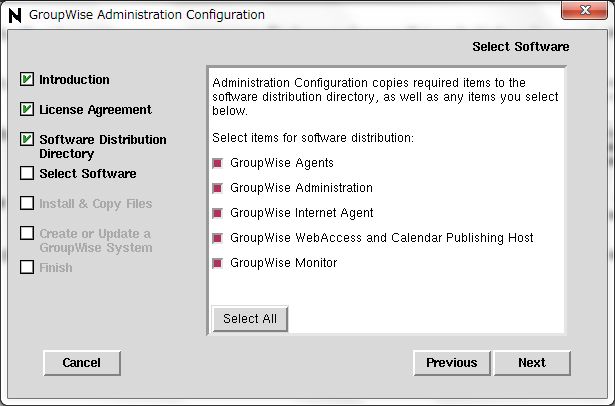Screen dimensions: 615x406
Task: Click the 'GroupWise Internet Agent' item text
Action: 302,213
